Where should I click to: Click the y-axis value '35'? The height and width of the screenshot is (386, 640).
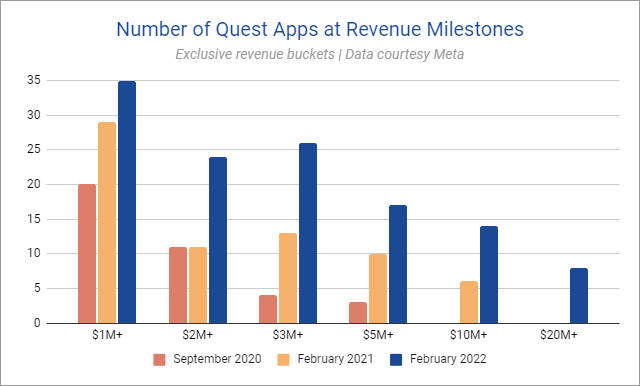click(x=34, y=80)
